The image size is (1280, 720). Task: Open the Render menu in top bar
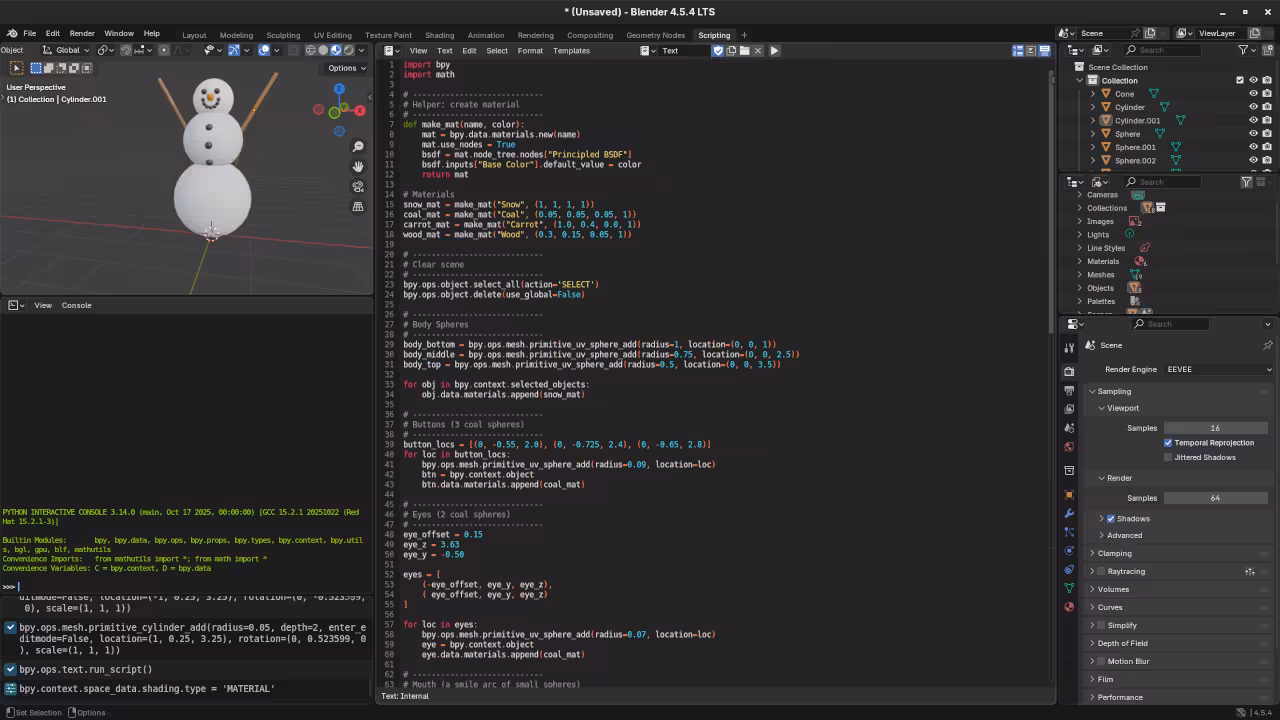point(82,34)
